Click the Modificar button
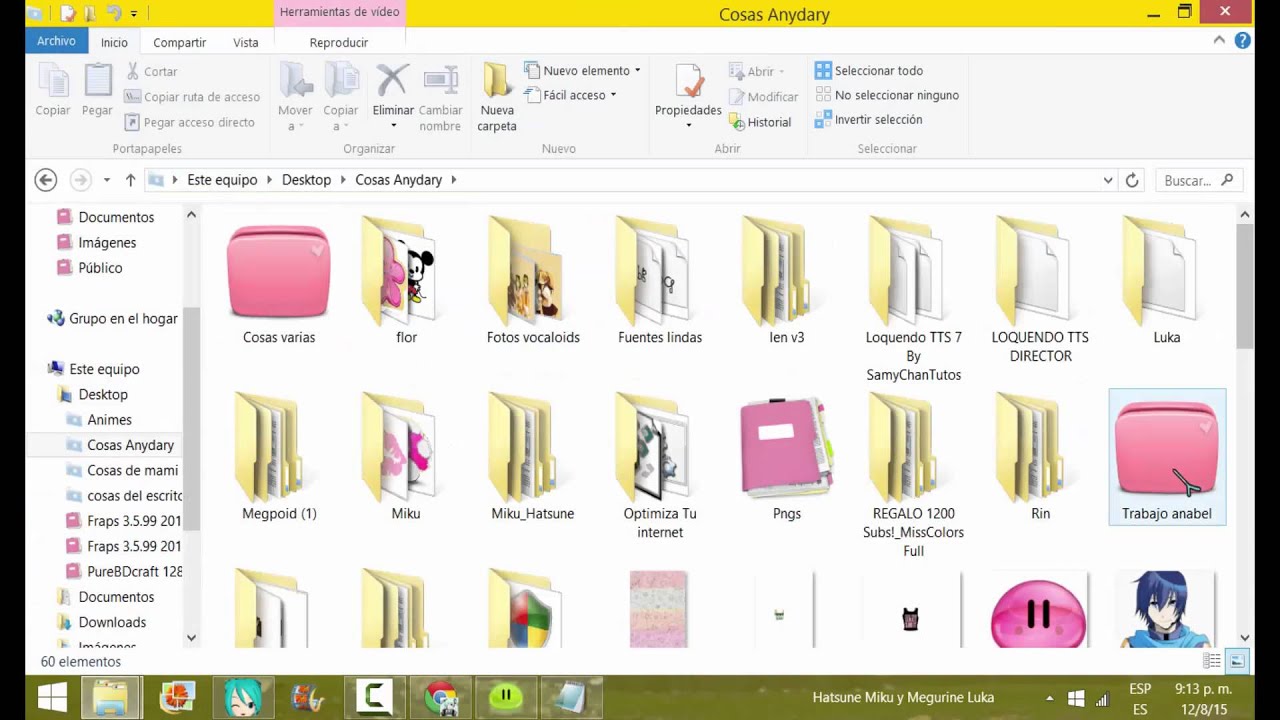1280x720 pixels. coord(763,97)
